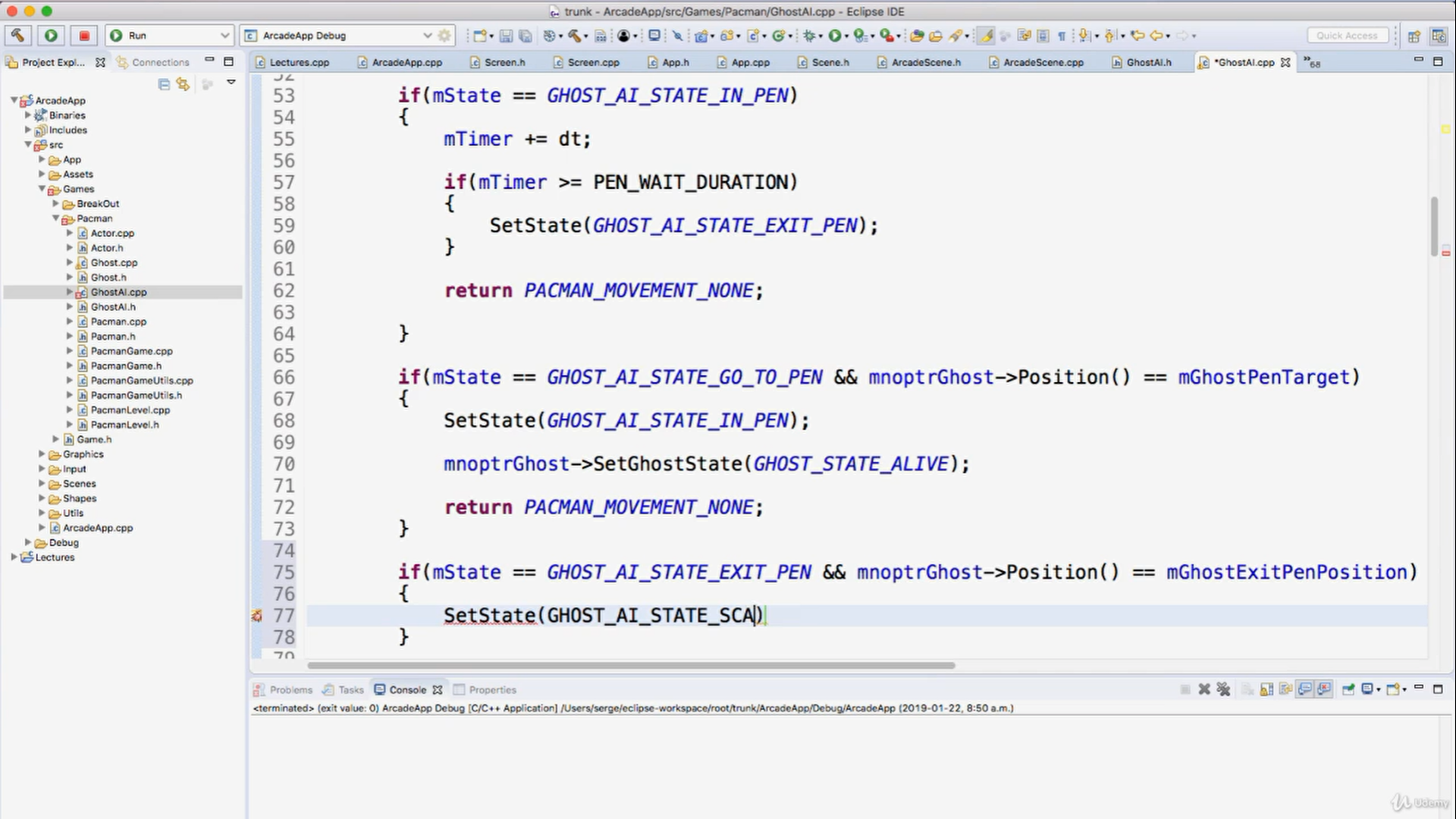Click the Save All toolbar icon
This screenshot has height=819, width=1456.
pos(525,36)
